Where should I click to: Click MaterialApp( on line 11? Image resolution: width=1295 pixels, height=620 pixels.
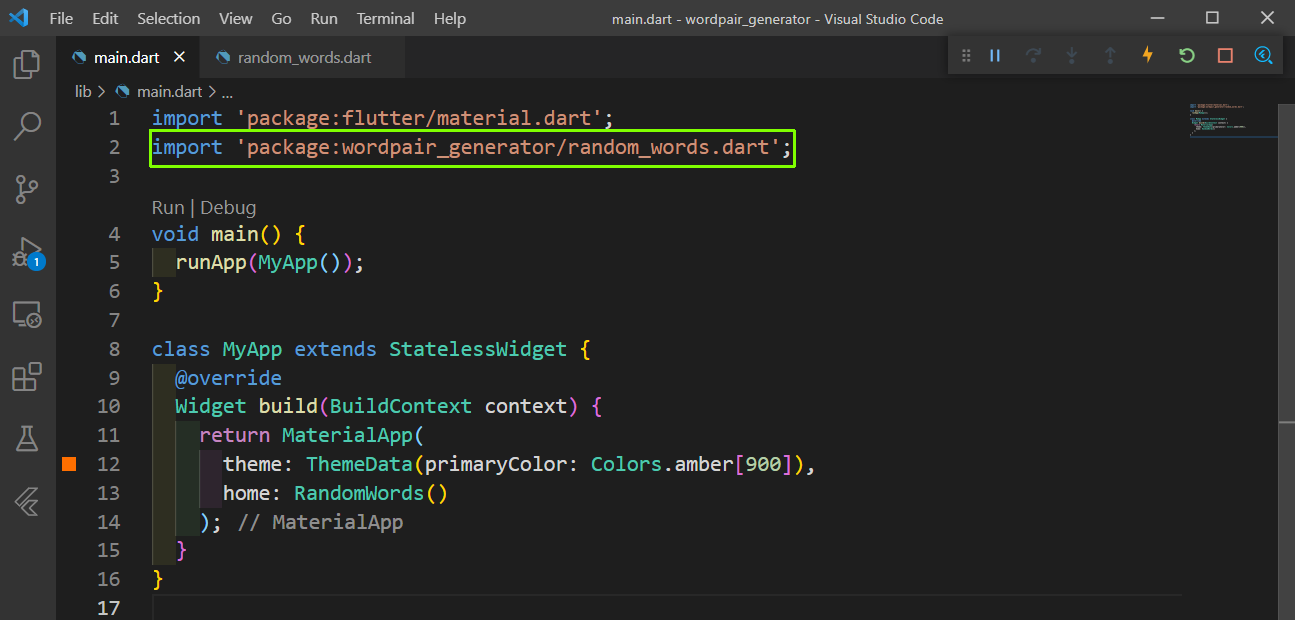point(354,435)
